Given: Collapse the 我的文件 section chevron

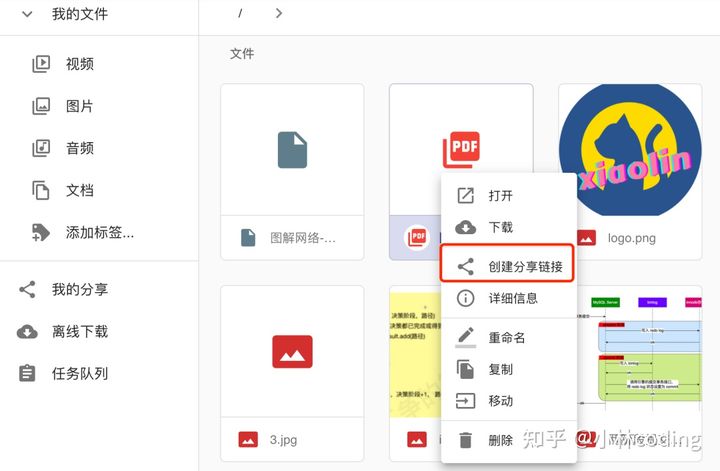Looking at the screenshot, I should pos(27,14).
